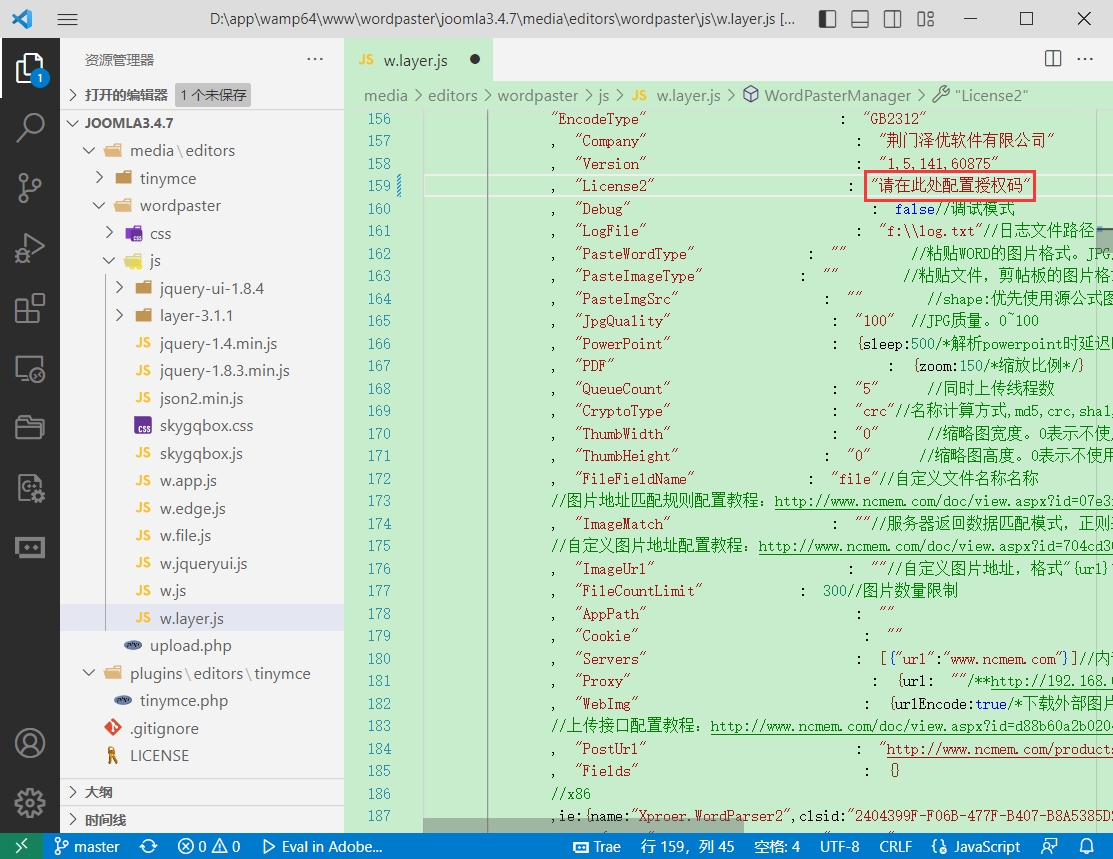Collapse the wordpaster folder

point(180,205)
